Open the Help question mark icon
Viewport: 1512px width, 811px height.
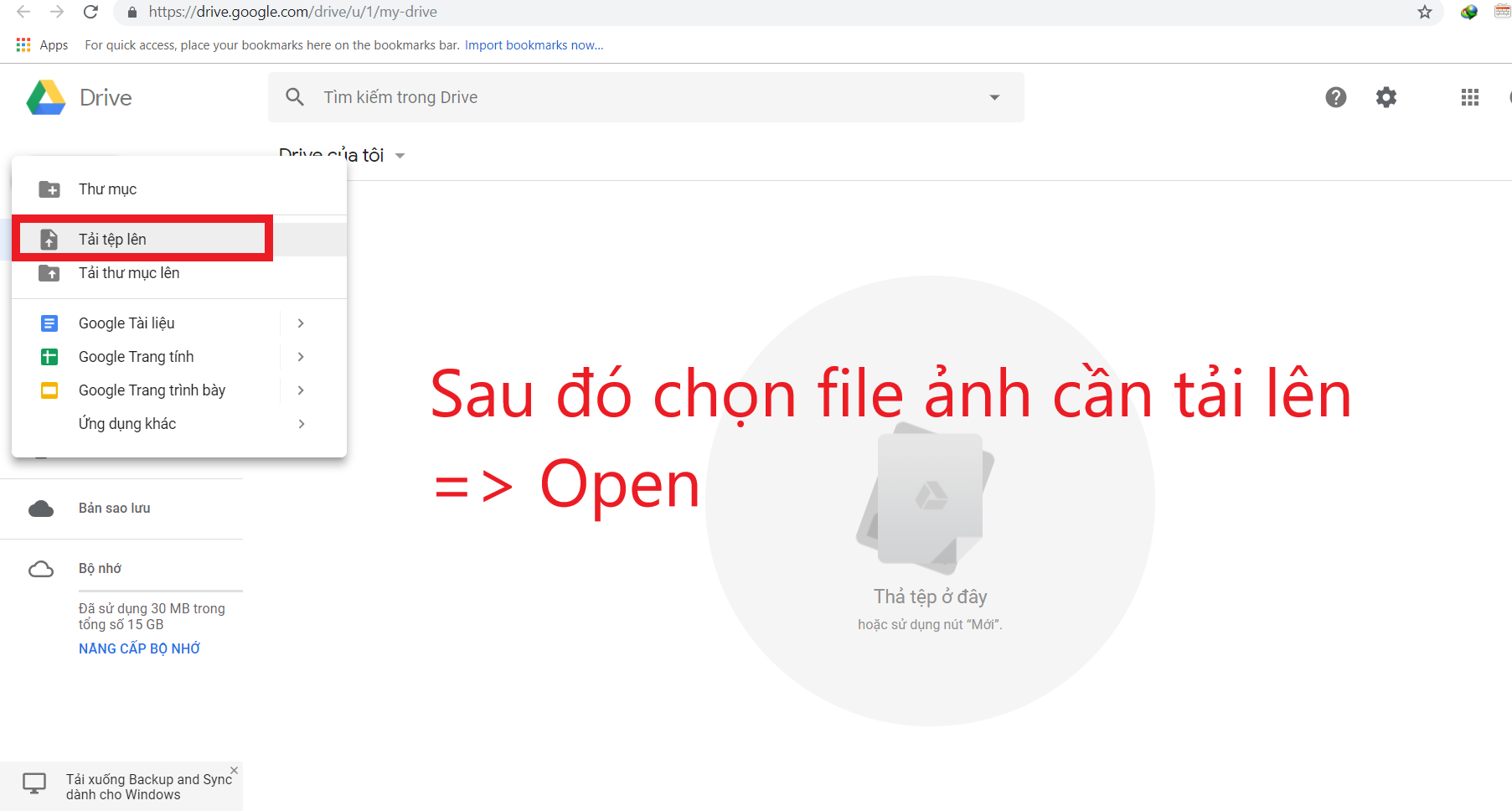1335,97
